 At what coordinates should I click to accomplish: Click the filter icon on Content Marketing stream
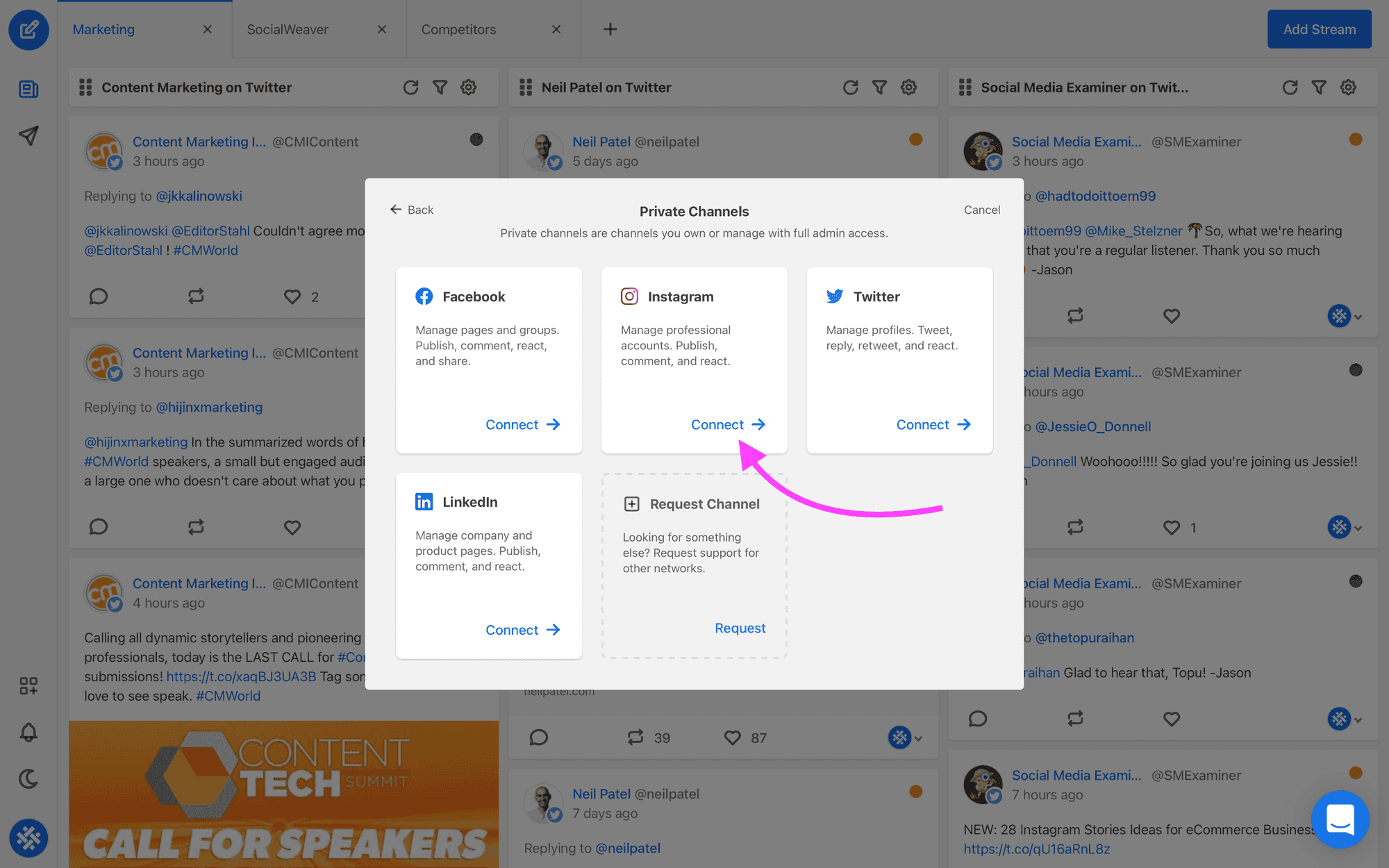438,87
